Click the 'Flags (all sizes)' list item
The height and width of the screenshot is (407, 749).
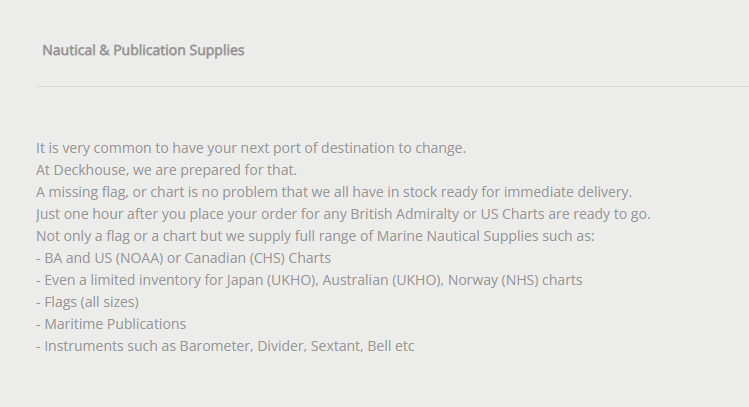pos(91,302)
